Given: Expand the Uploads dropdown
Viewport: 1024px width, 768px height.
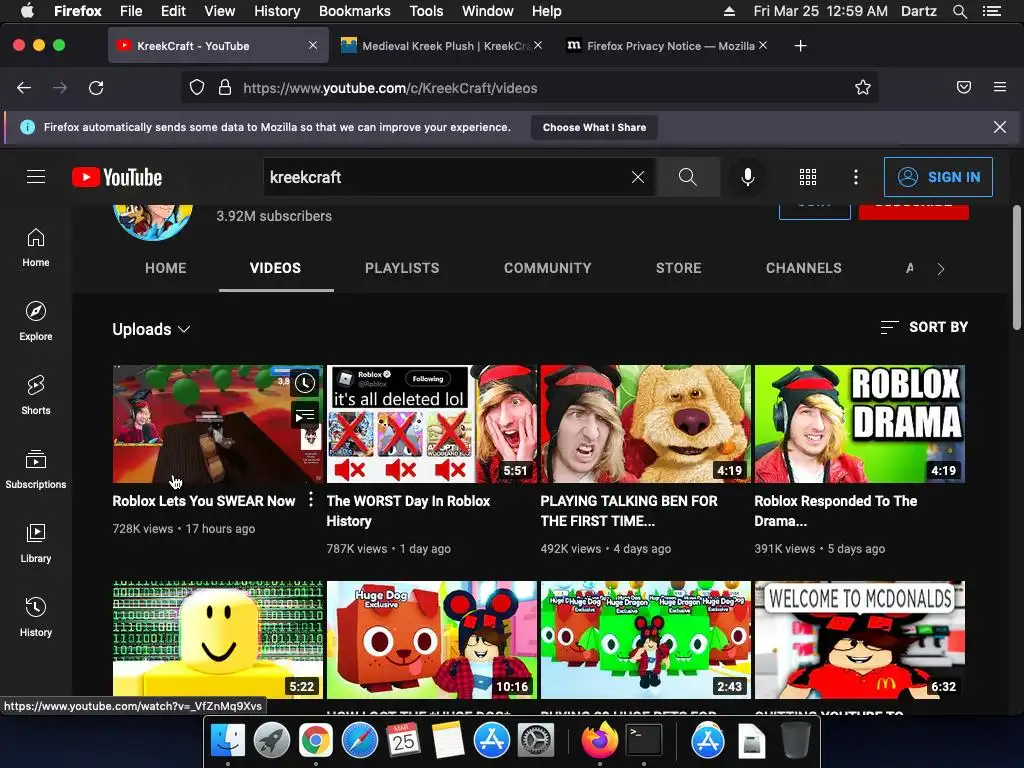Looking at the screenshot, I should coord(151,329).
